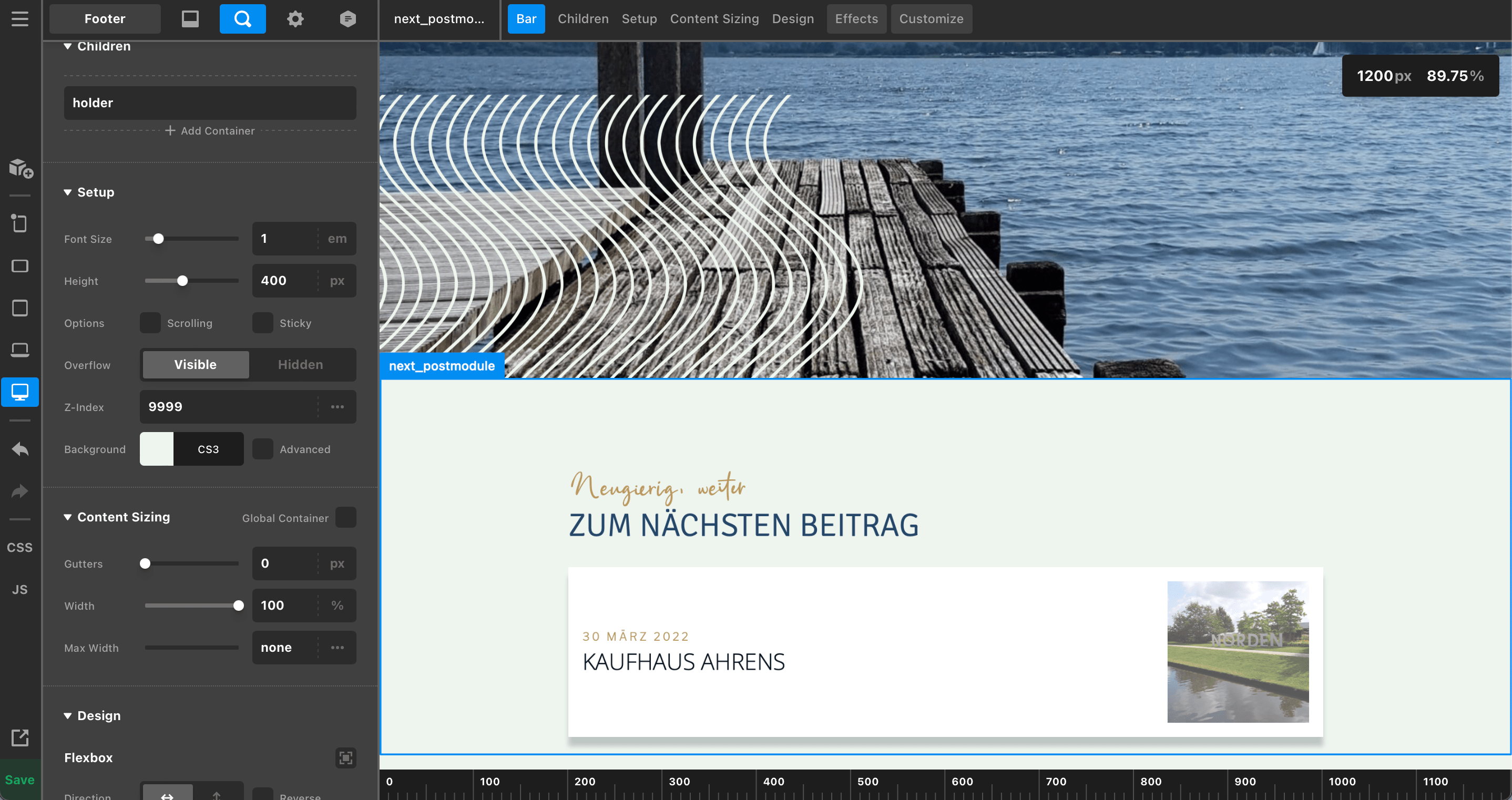The width and height of the screenshot is (1512, 800).
Task: Collapse the Setup section
Action: (x=67, y=192)
